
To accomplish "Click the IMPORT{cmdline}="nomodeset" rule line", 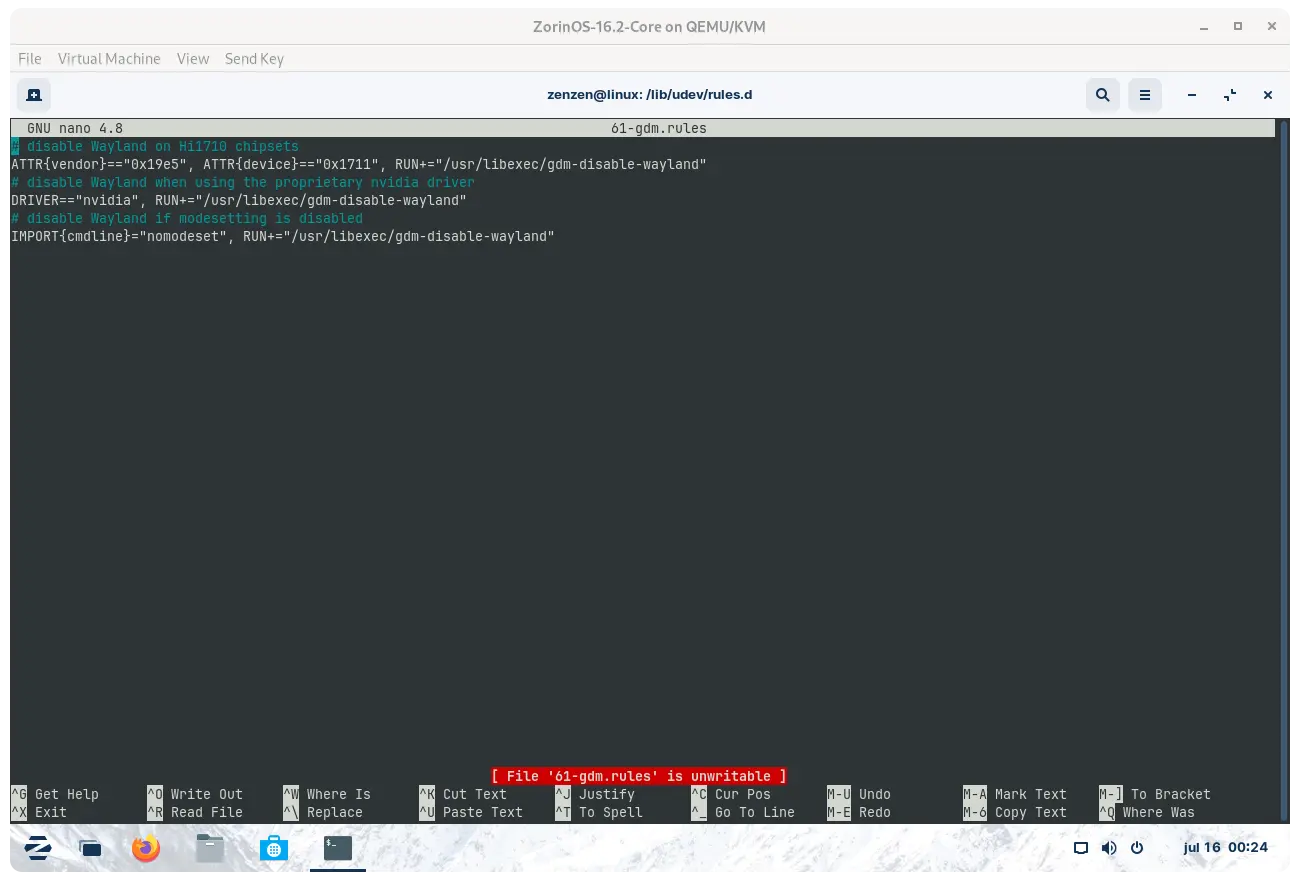I will pos(283,236).
